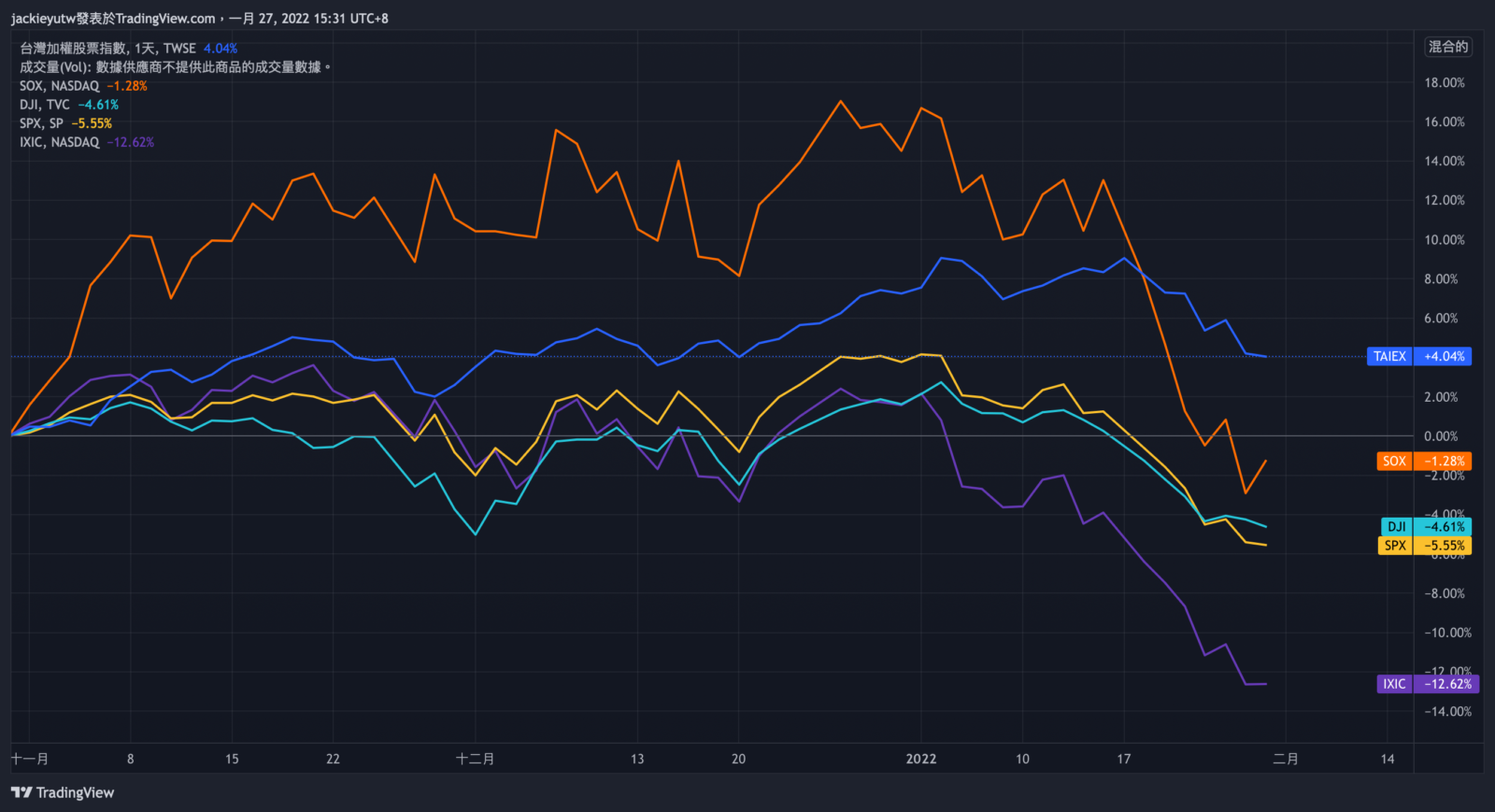The height and width of the screenshot is (812, 1495).
Task: Click the 成交量(Vol) indicator legend line
Action: click(174, 67)
